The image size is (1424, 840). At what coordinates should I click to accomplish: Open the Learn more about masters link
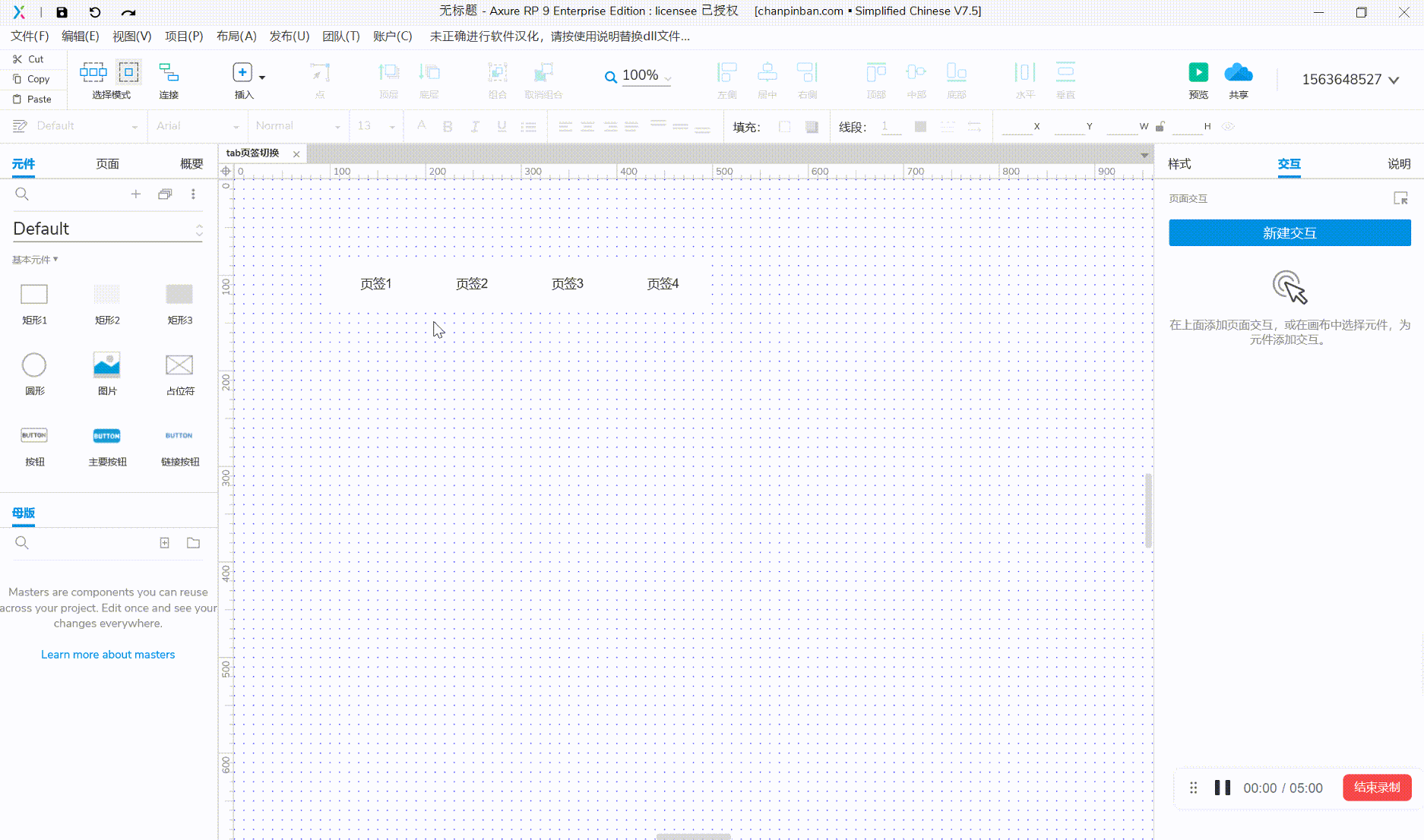click(x=108, y=655)
